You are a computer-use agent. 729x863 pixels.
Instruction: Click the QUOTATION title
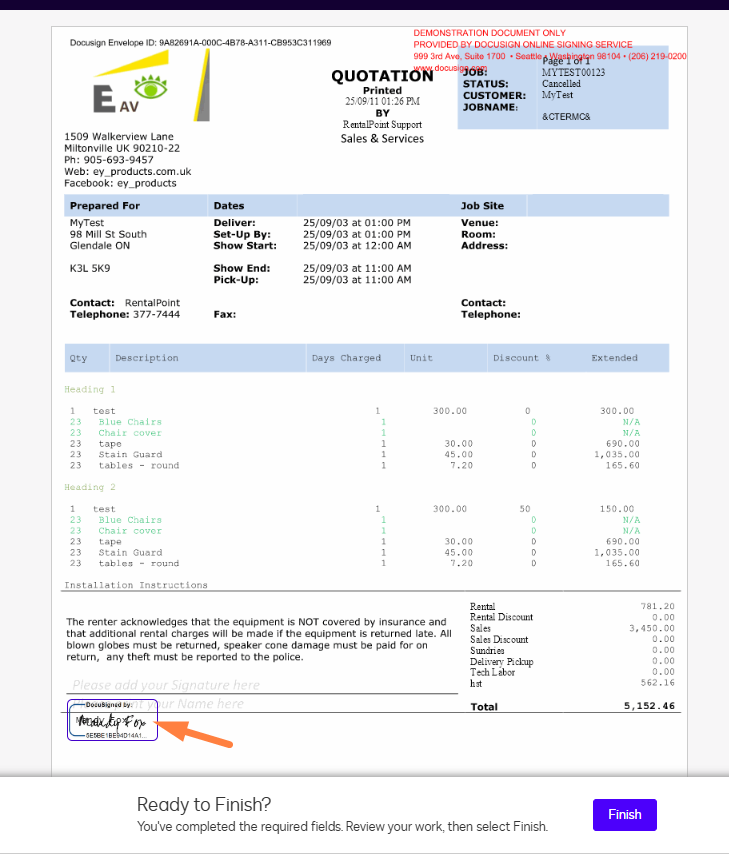tap(382, 76)
